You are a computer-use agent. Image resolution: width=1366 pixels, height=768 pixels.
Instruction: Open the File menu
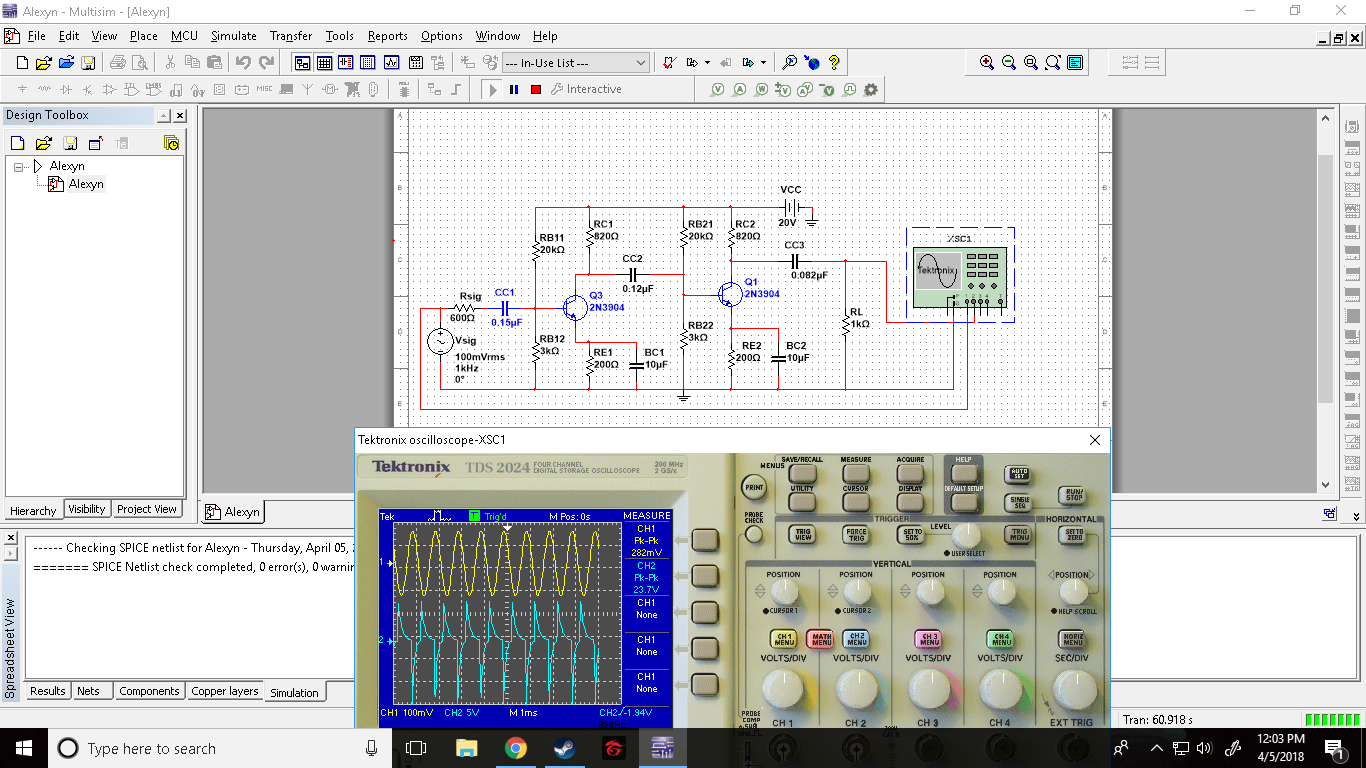(x=36, y=36)
